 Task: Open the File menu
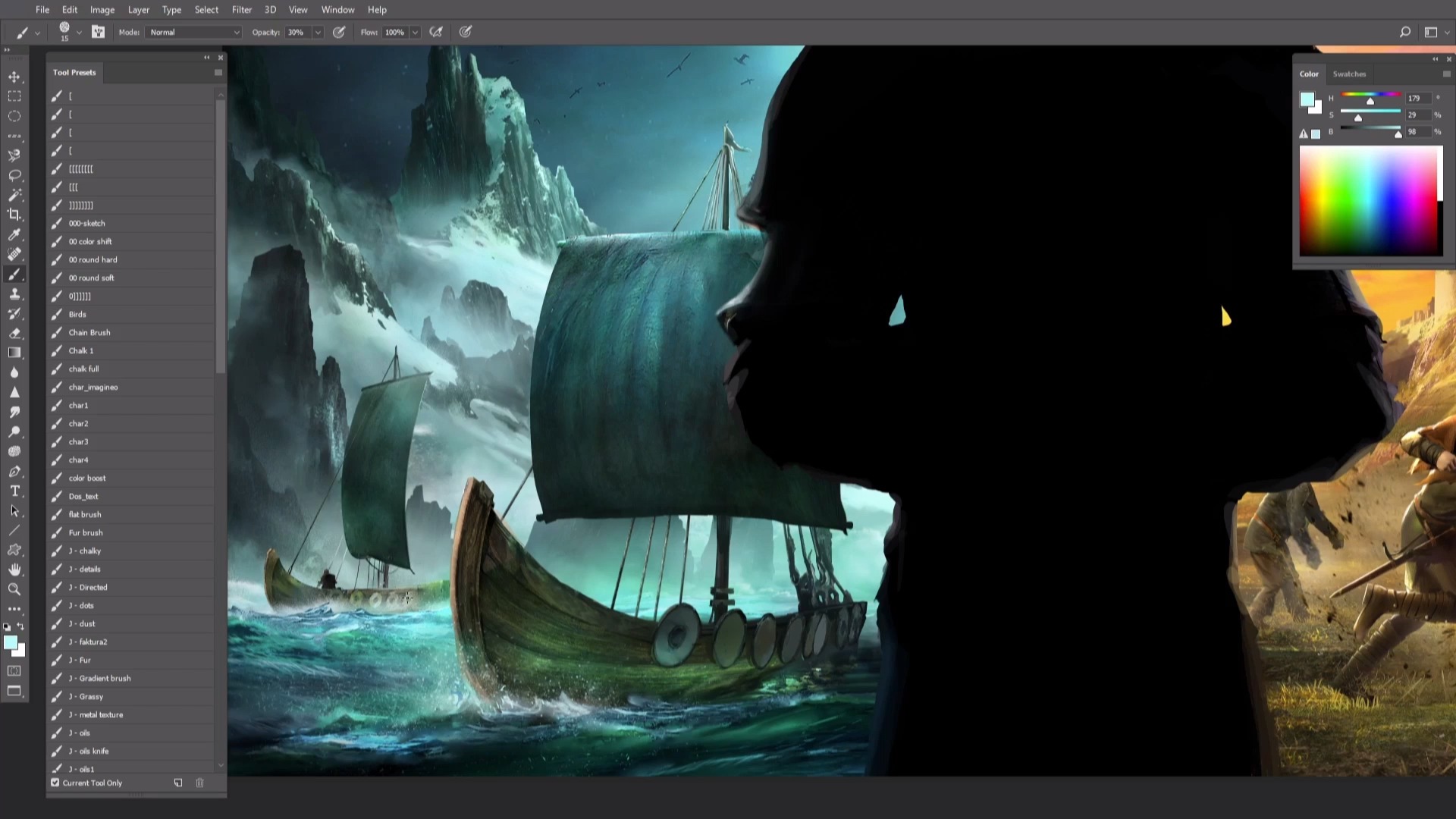click(x=42, y=10)
